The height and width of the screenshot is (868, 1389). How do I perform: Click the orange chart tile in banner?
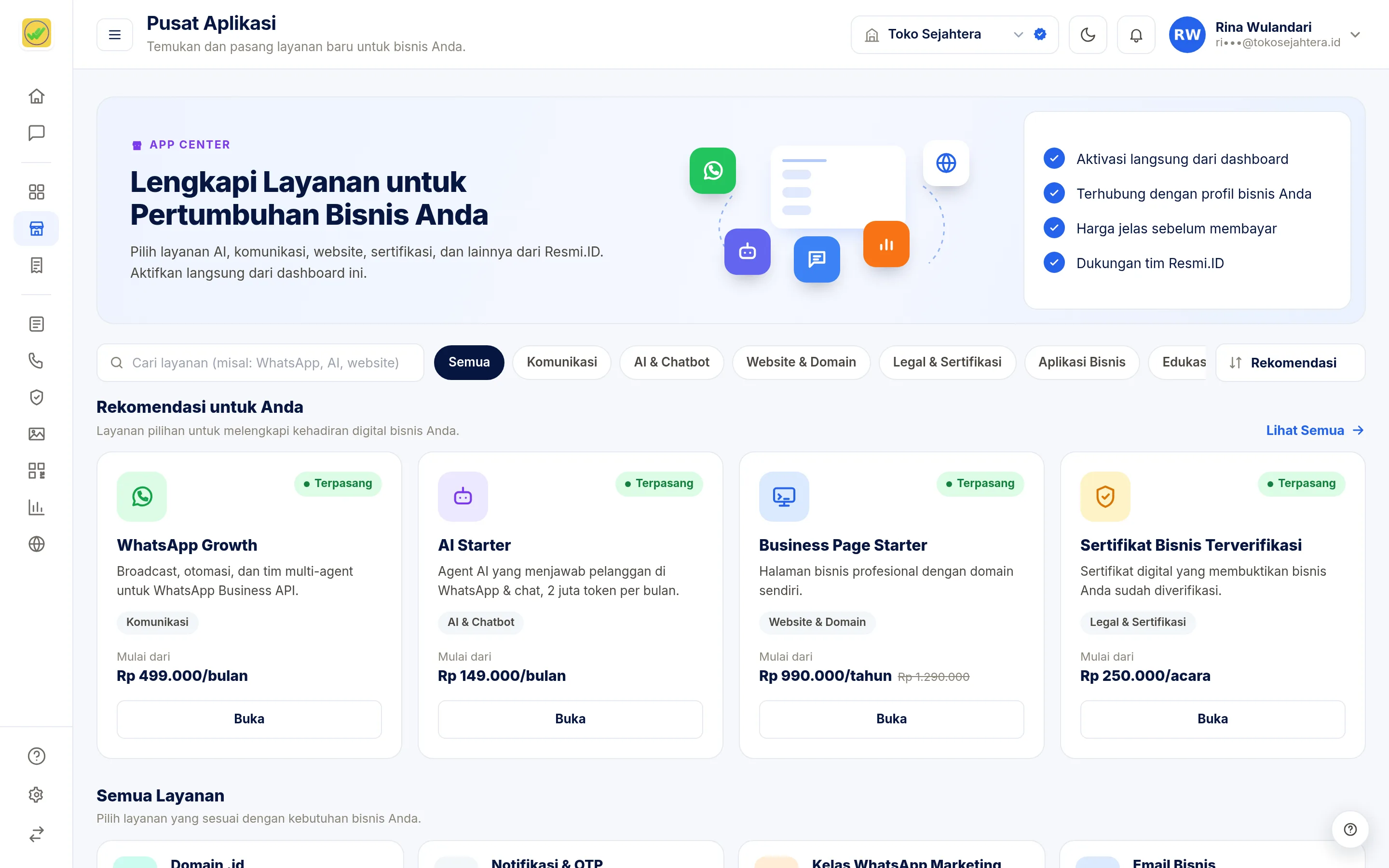click(885, 244)
